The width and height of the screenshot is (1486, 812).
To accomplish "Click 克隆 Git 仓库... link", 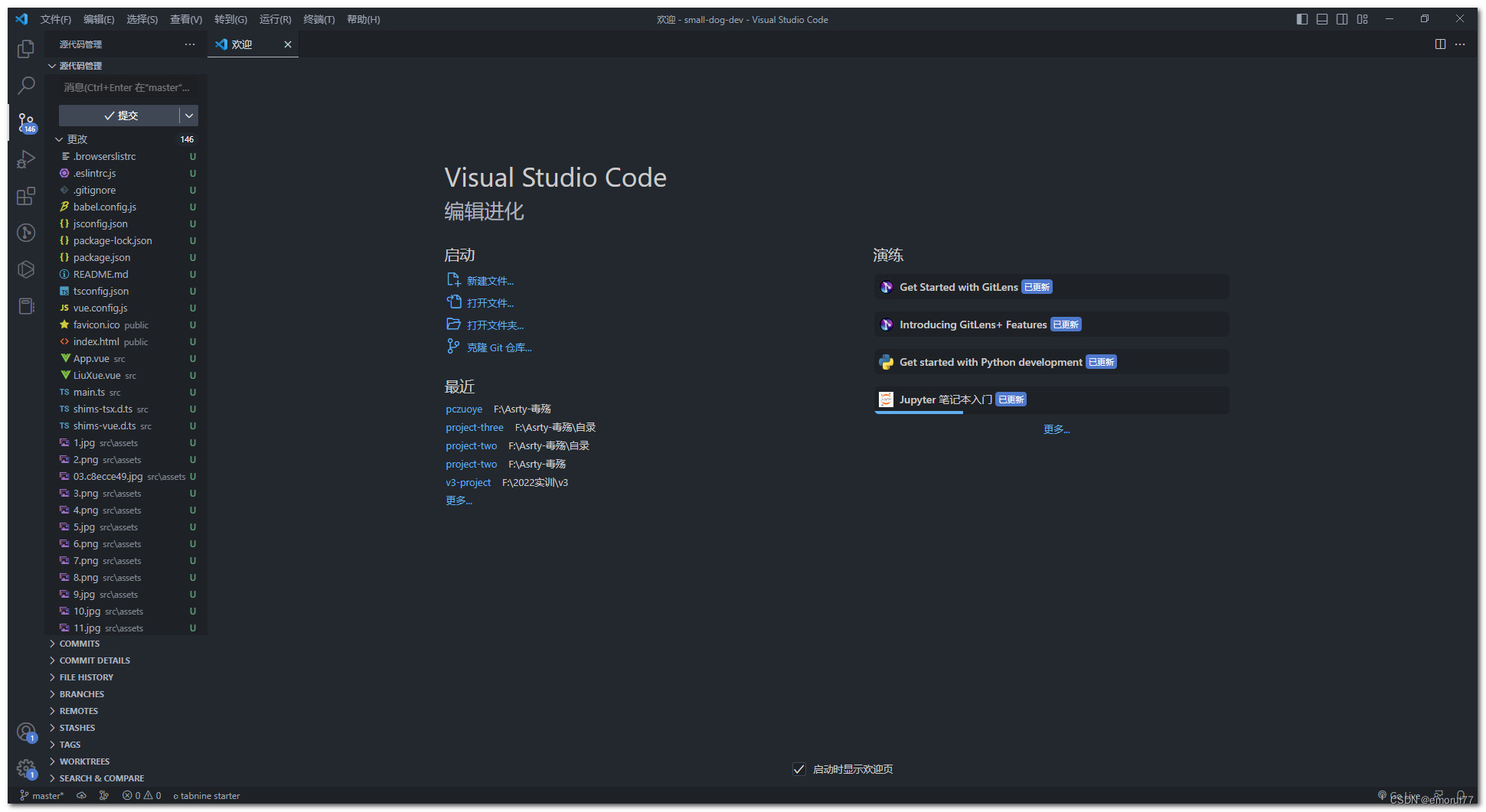I will pyautogui.click(x=499, y=347).
